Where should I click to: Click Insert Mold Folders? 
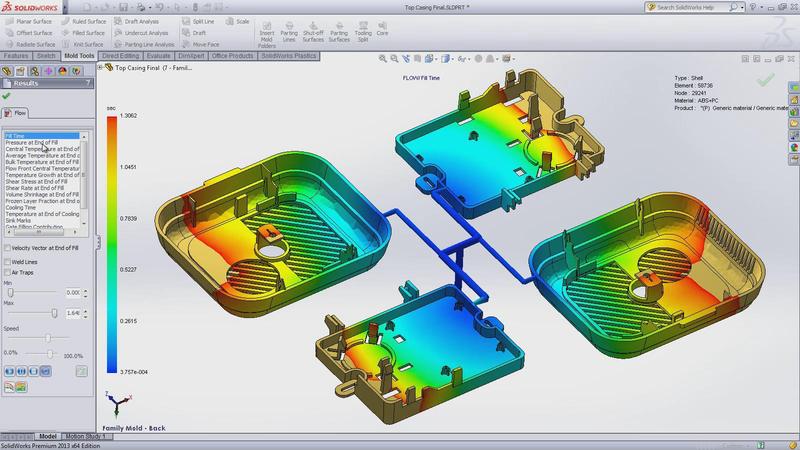(x=266, y=35)
